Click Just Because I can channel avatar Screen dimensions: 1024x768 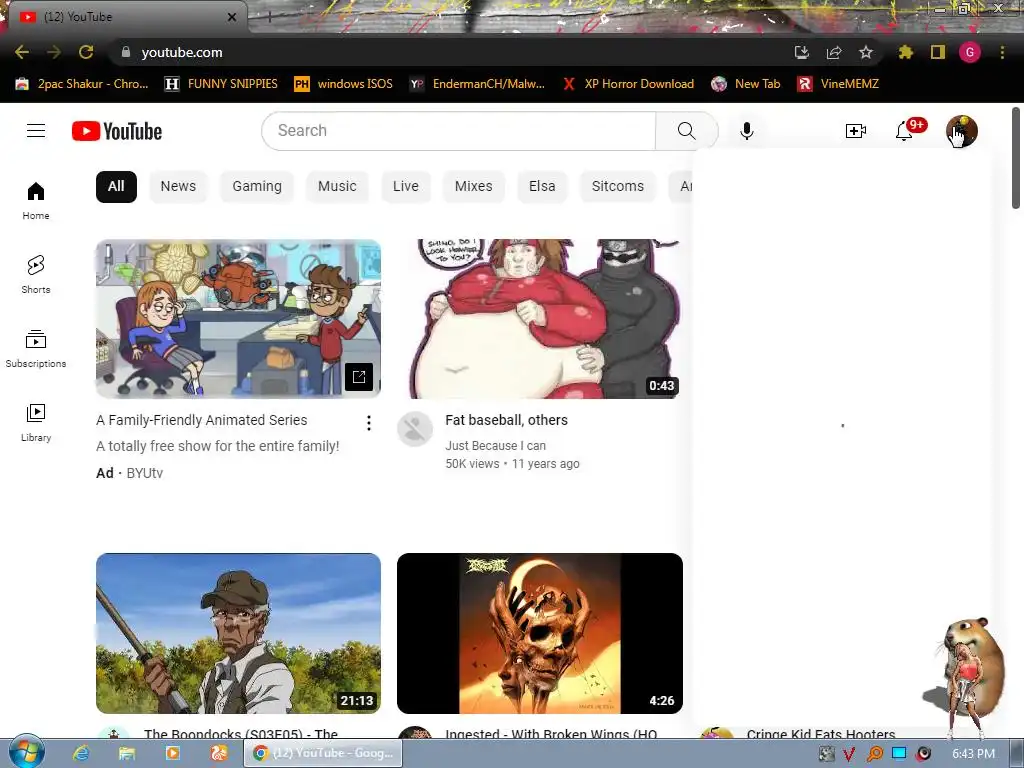(x=415, y=429)
